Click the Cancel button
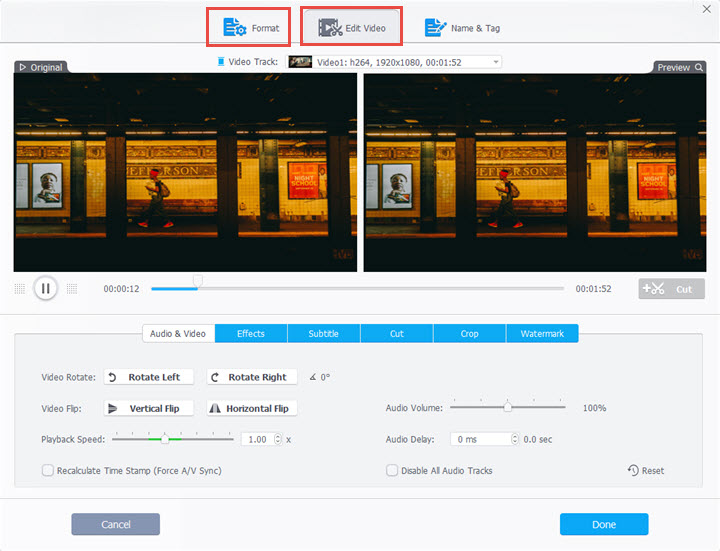The height and width of the screenshot is (551, 720). tap(116, 524)
